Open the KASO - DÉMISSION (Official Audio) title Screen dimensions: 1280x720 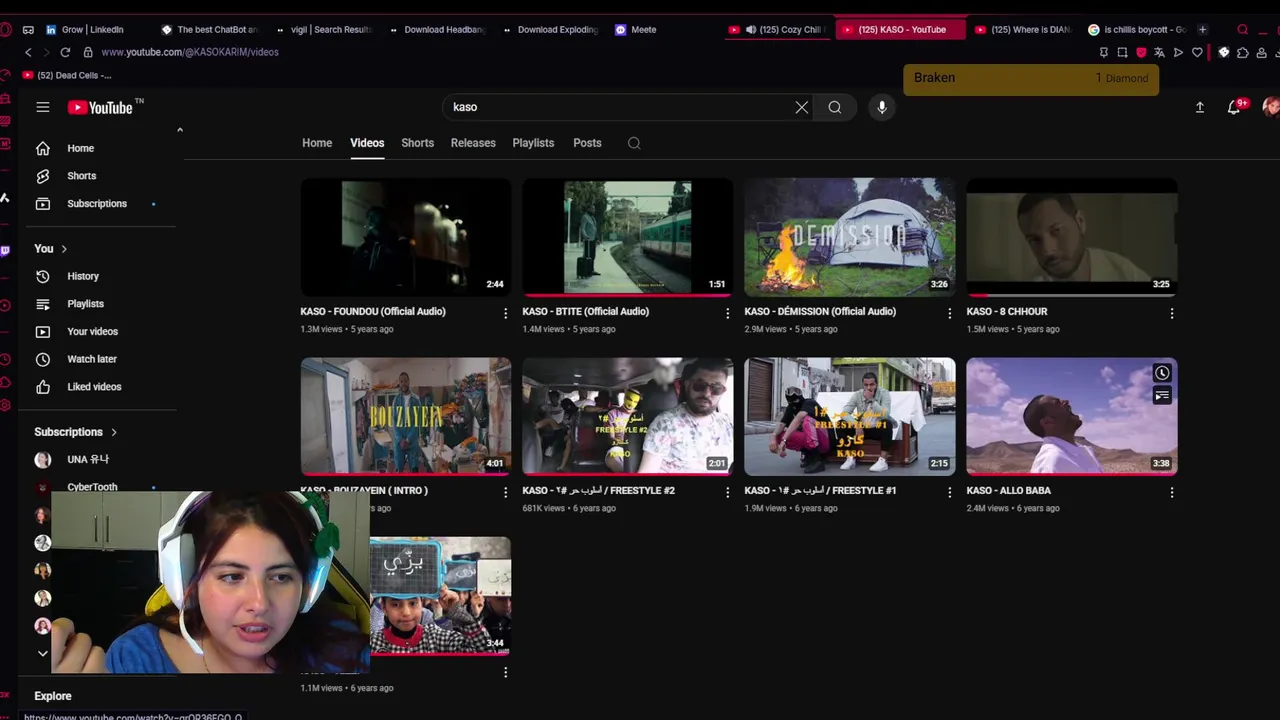pos(820,311)
